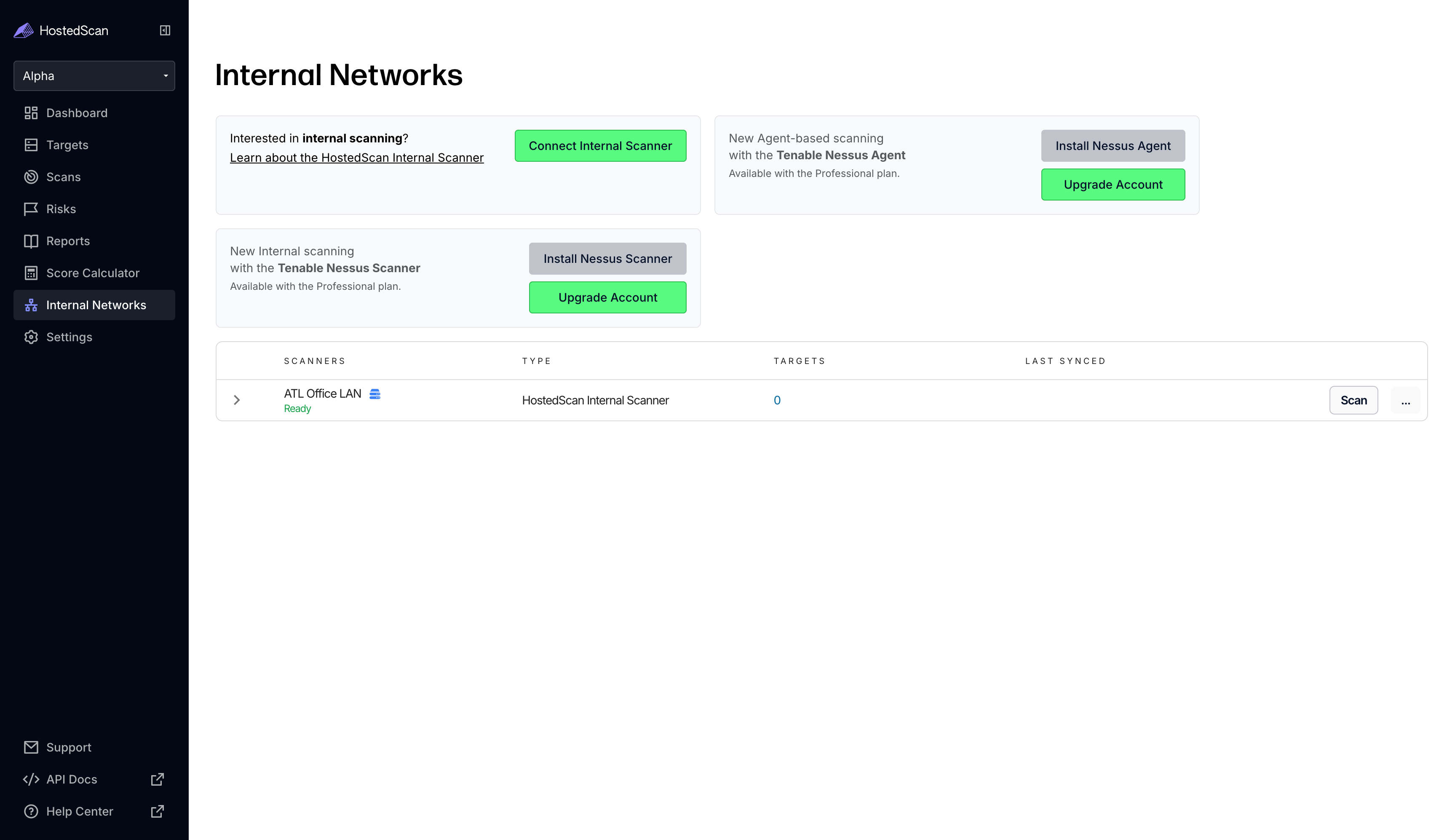Open the Risks section

(x=94, y=209)
